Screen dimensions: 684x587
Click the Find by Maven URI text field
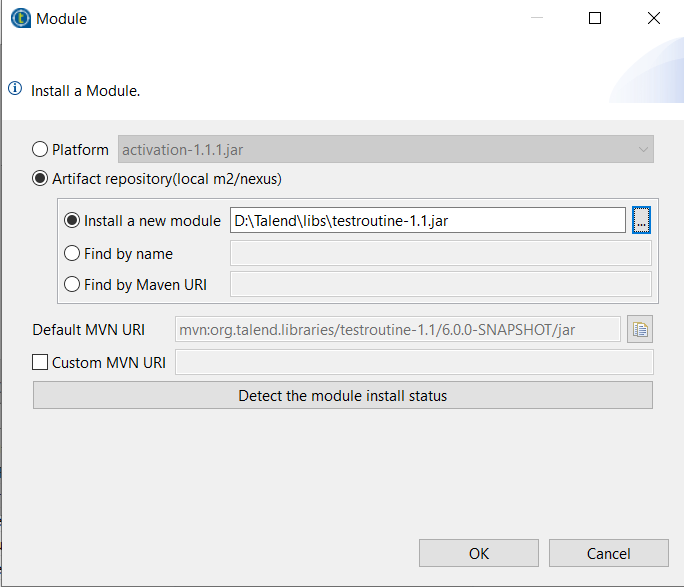coord(440,285)
